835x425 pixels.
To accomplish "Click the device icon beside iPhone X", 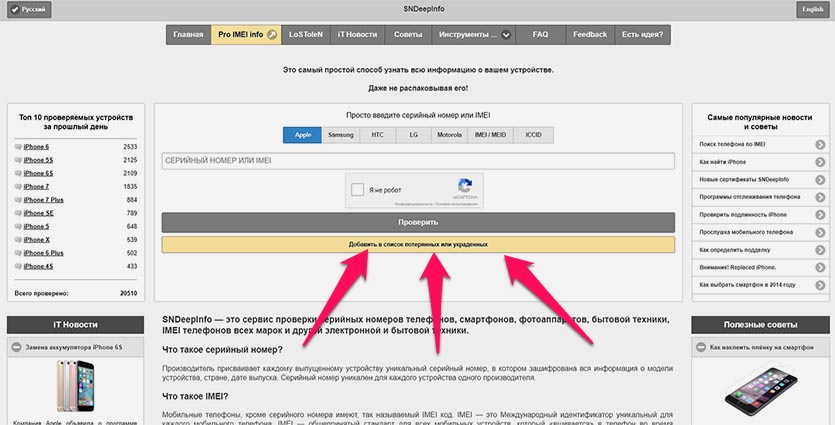I will 18,240.
